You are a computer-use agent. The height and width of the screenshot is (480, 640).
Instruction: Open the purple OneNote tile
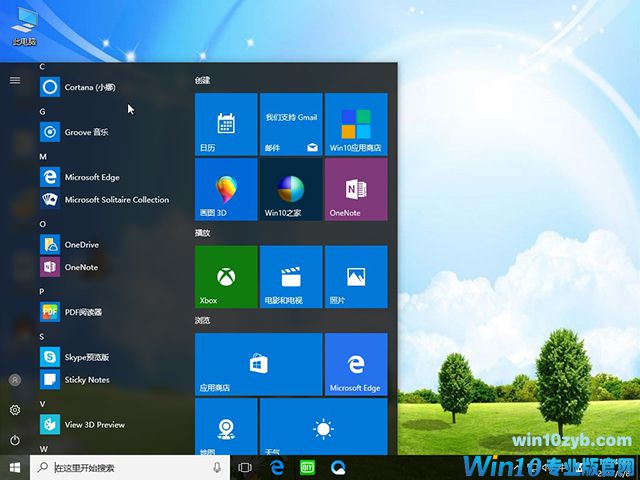tap(356, 189)
